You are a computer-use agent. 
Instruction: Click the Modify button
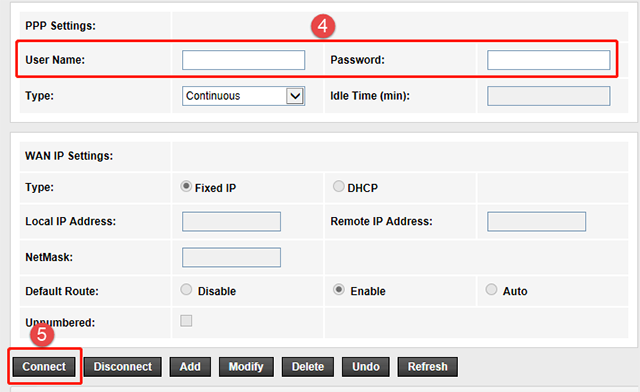tap(246, 367)
